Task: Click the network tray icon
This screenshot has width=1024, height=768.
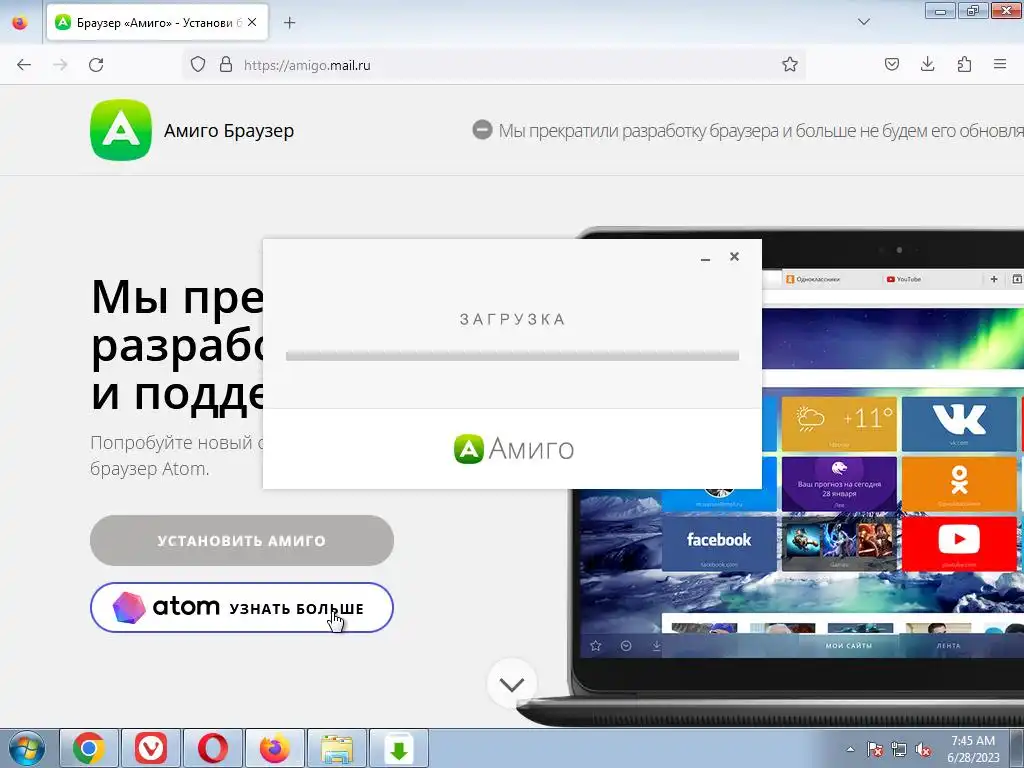Action: tap(899, 749)
